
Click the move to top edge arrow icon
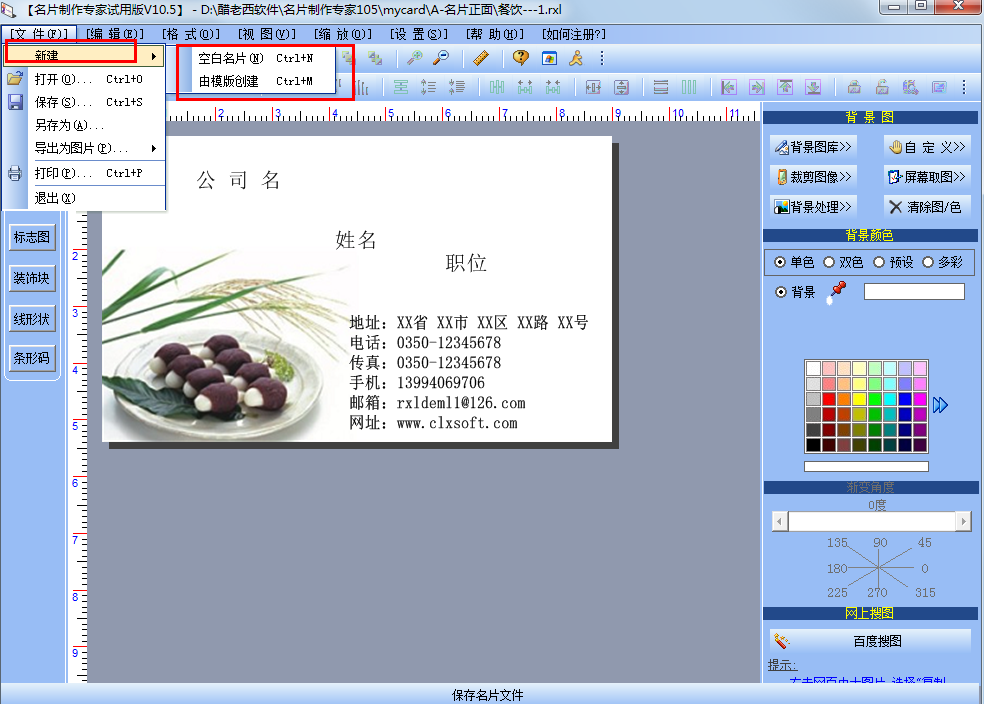(x=785, y=87)
